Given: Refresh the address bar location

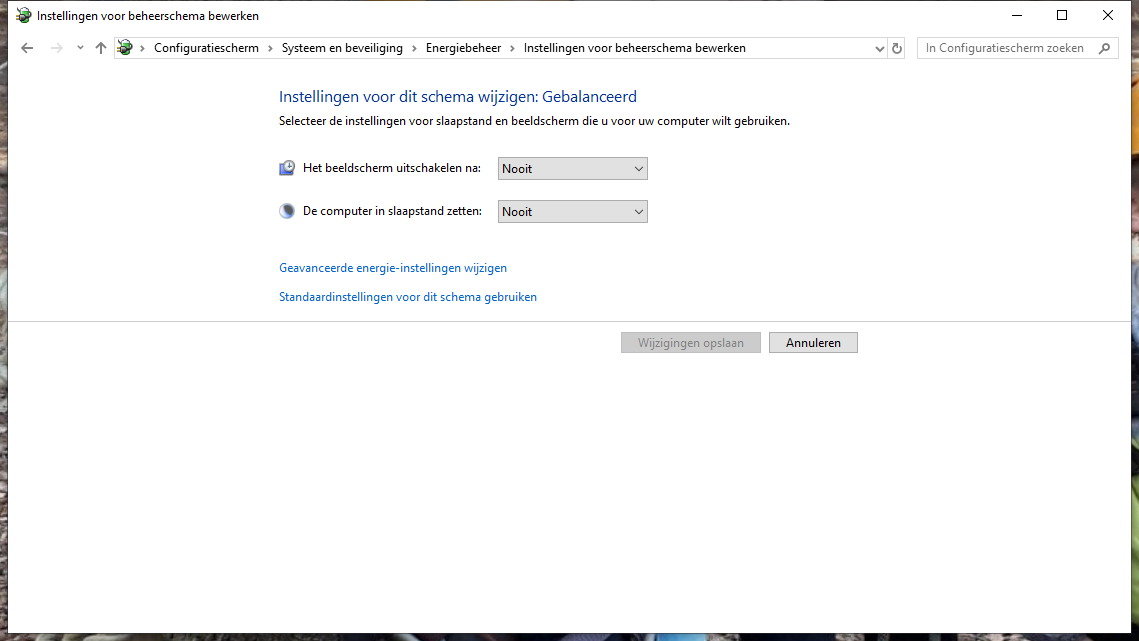Looking at the screenshot, I should pos(897,48).
